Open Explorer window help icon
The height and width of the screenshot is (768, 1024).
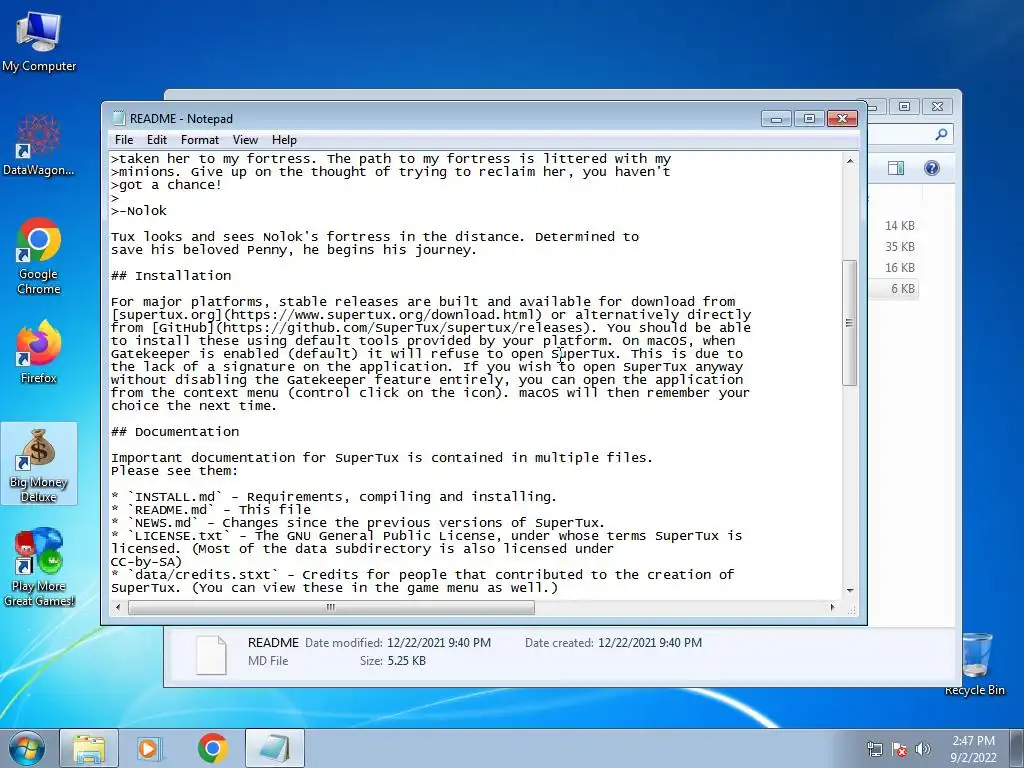click(932, 168)
